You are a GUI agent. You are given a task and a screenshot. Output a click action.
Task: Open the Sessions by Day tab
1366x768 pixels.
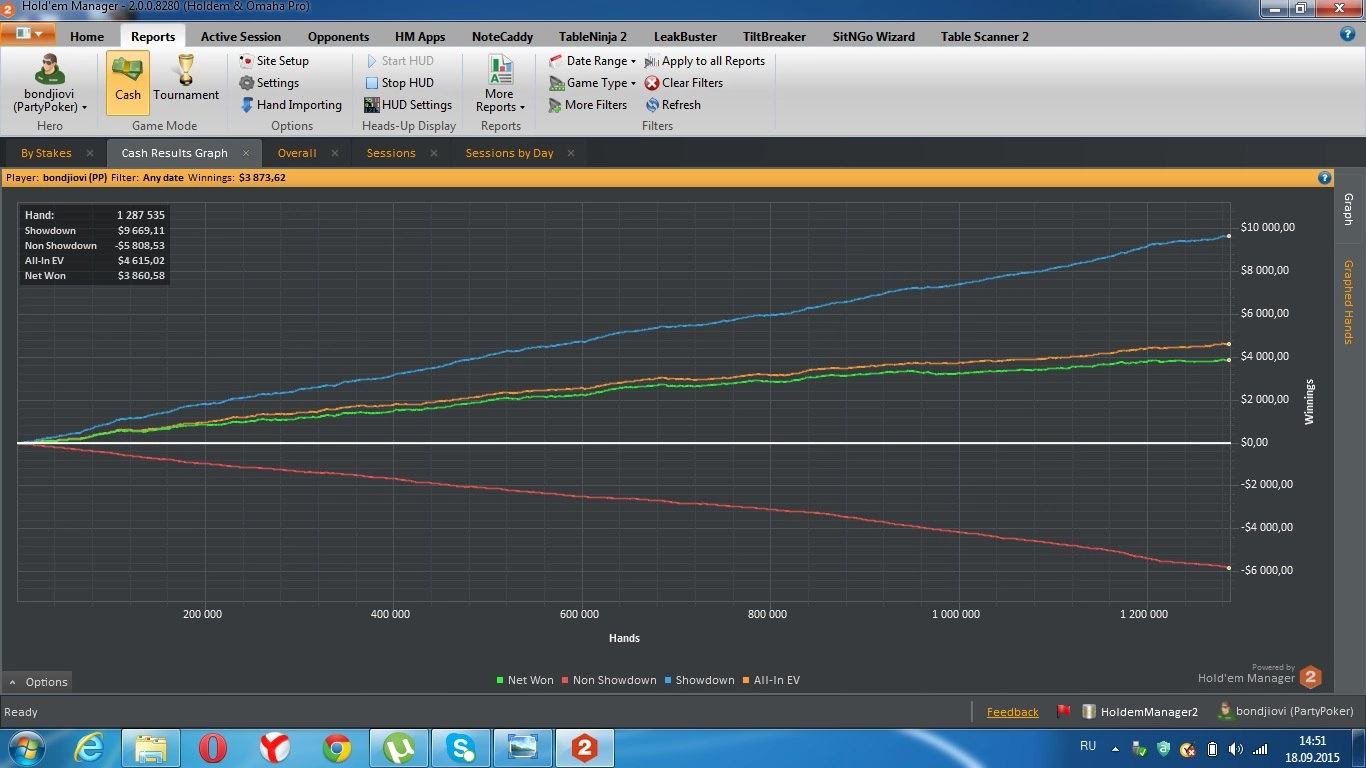(x=509, y=153)
